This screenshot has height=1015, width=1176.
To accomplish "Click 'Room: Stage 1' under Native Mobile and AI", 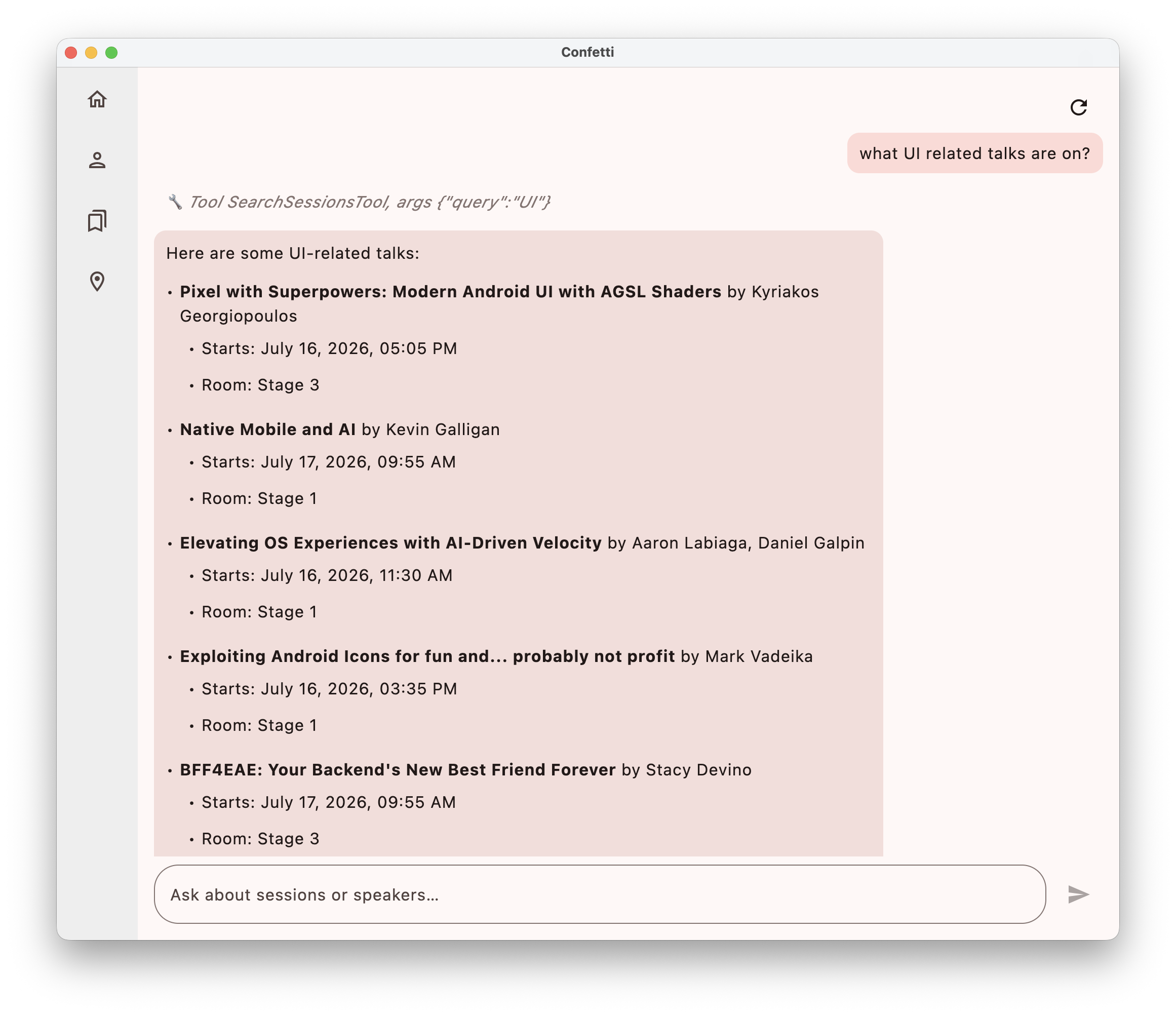I will click(x=259, y=498).
